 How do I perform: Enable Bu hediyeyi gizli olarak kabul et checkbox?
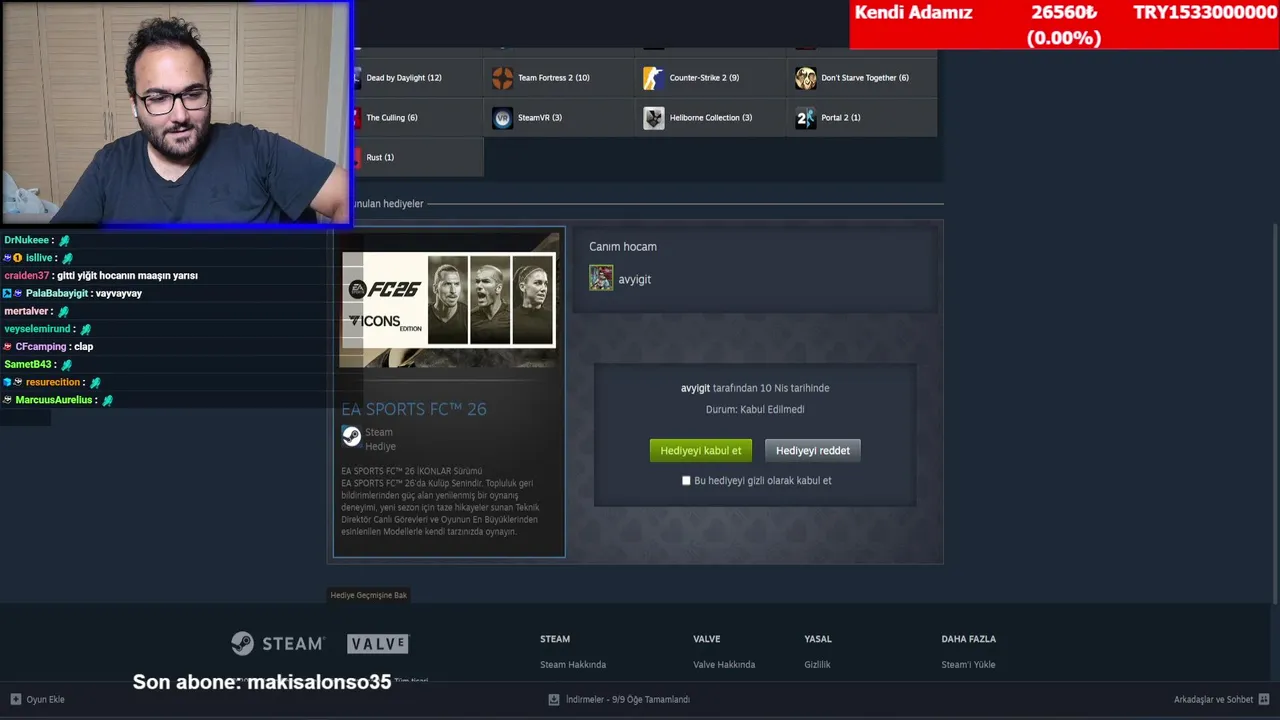point(686,481)
